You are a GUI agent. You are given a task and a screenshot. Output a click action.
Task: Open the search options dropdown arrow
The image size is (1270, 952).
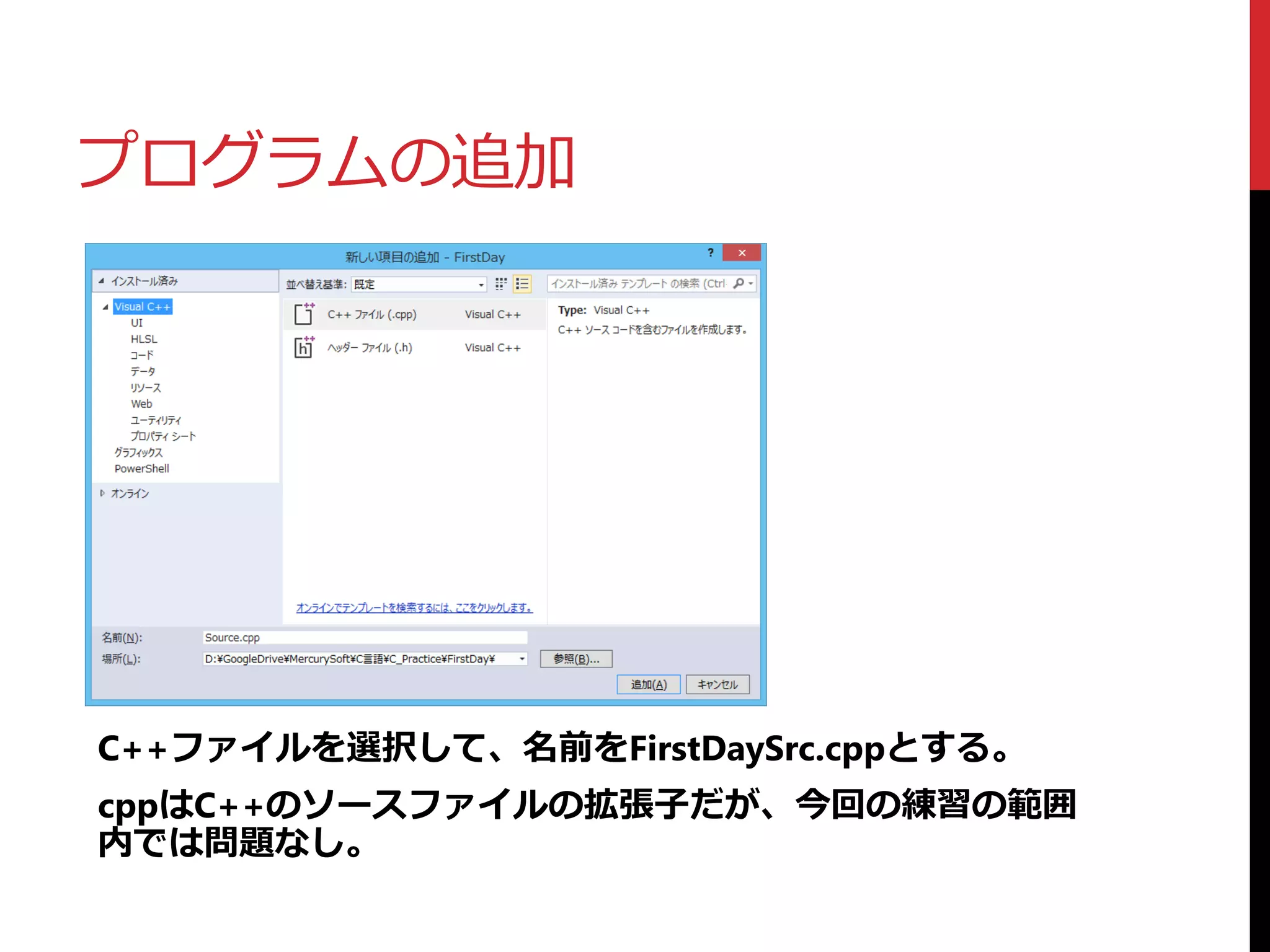[x=750, y=283]
